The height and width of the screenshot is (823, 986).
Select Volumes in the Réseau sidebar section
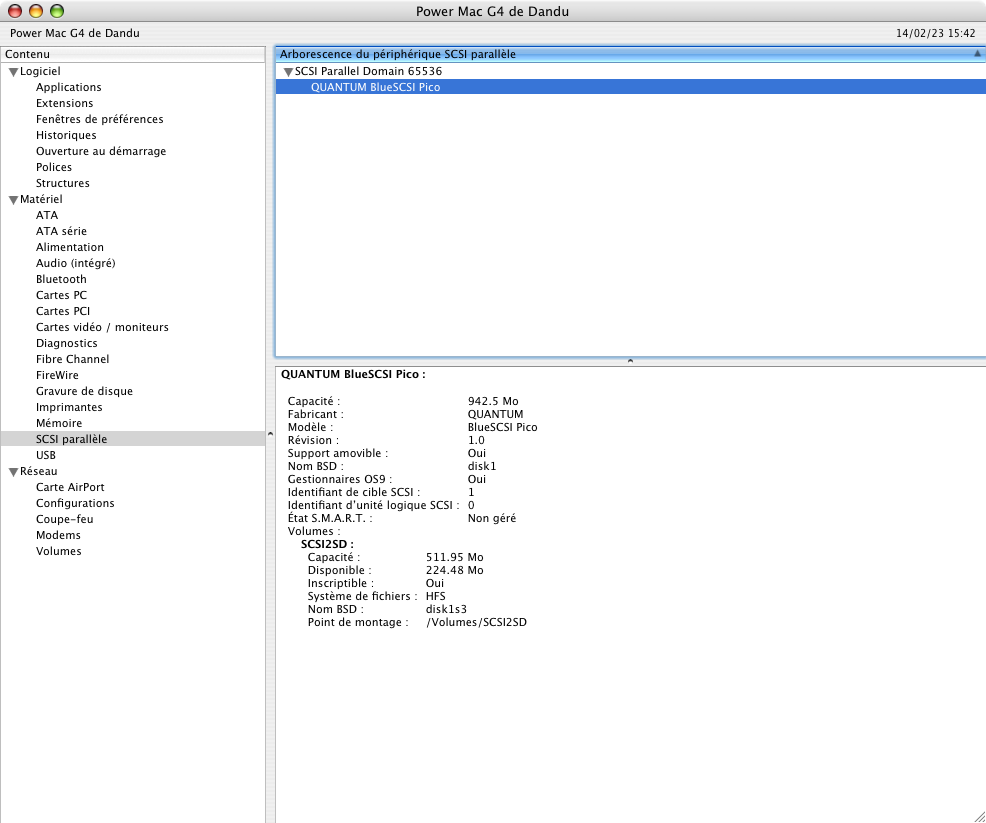point(58,551)
